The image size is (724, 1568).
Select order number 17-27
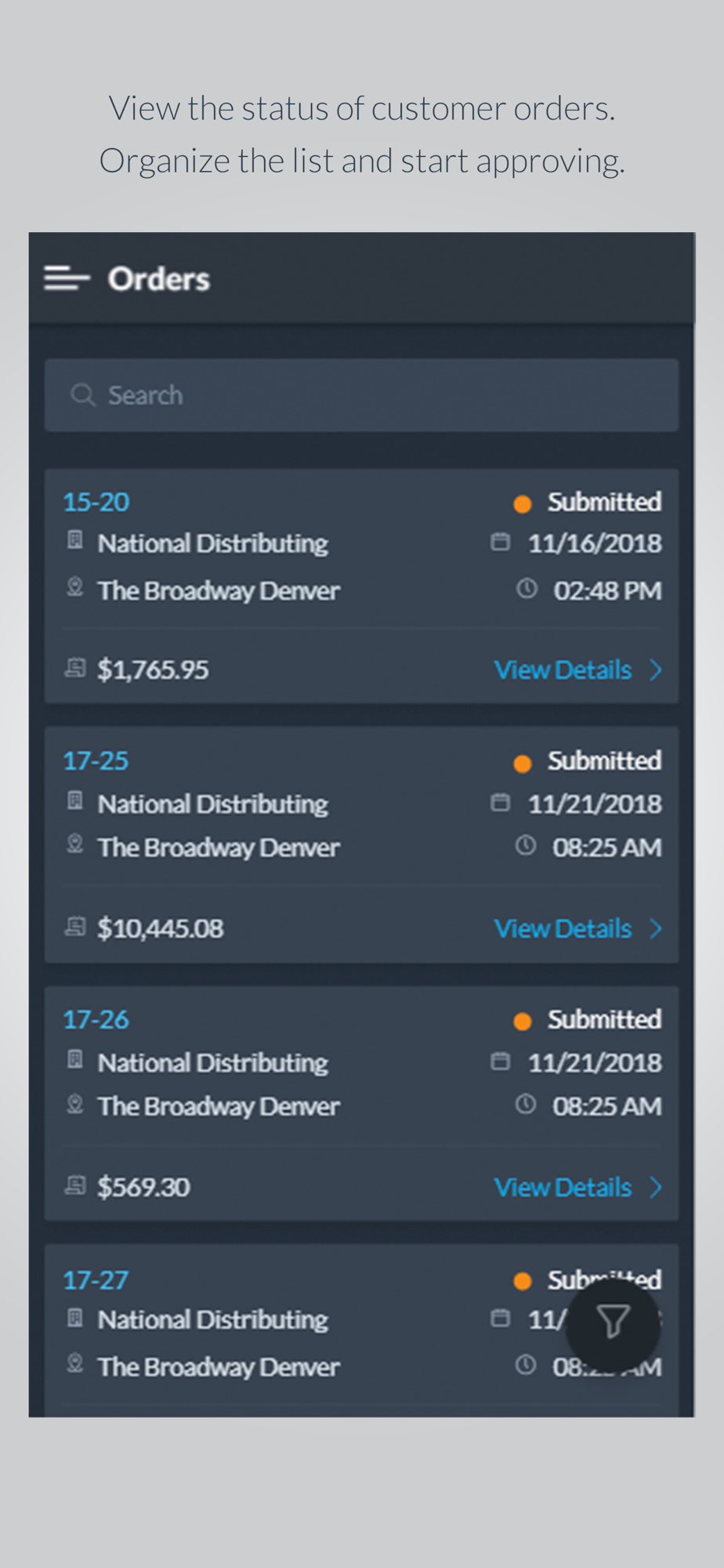point(96,1280)
